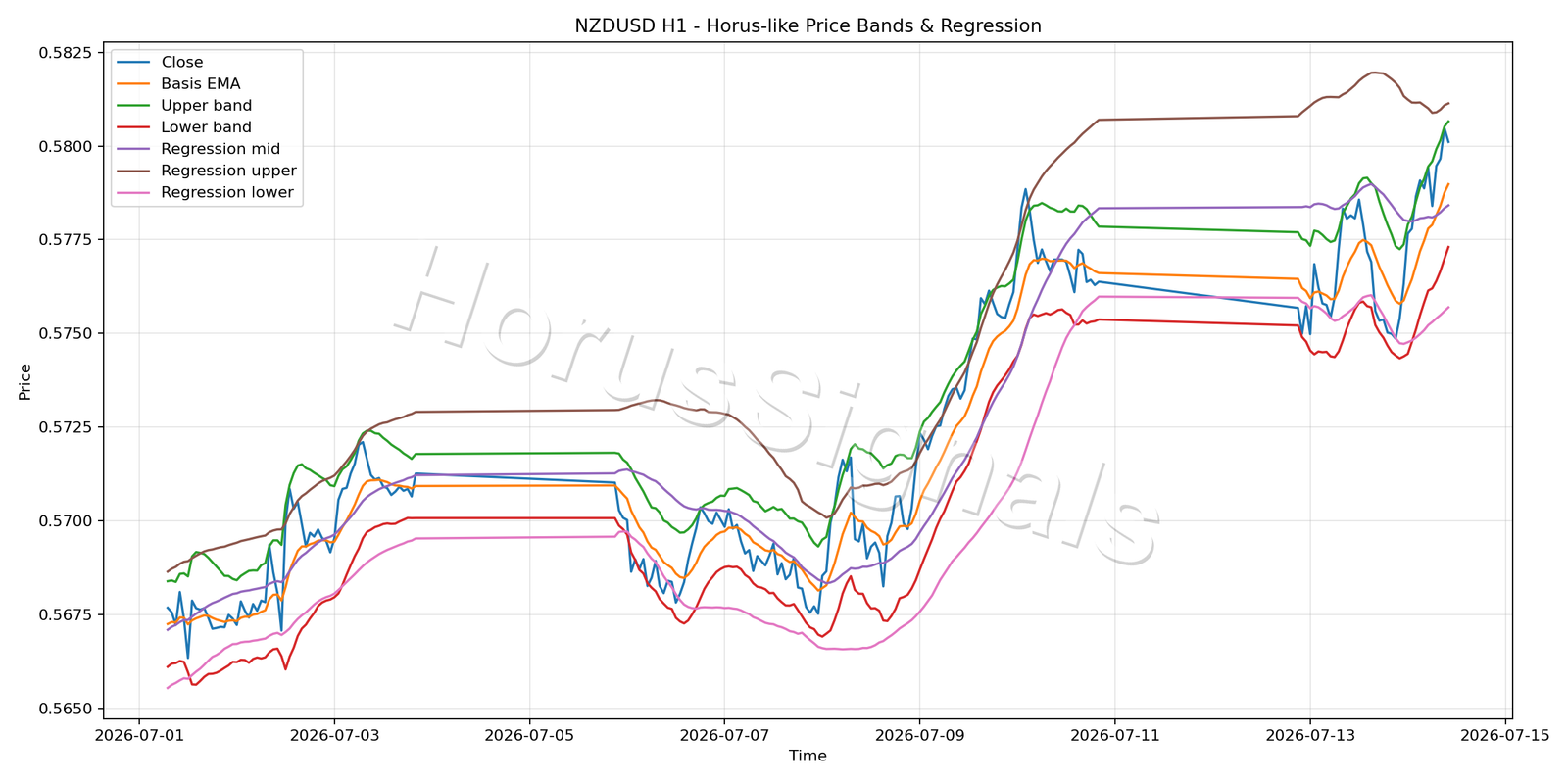Select the Regression mid legend entry
The width and height of the screenshot is (1568, 784).
[x=199, y=148]
